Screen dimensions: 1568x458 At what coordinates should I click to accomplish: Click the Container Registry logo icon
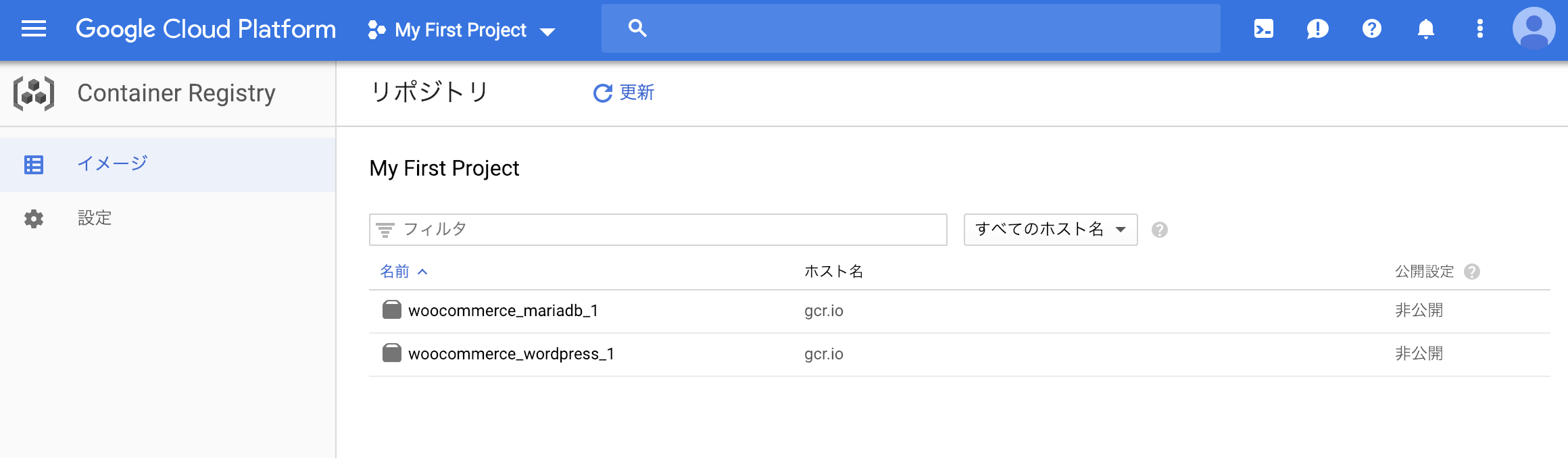34,93
